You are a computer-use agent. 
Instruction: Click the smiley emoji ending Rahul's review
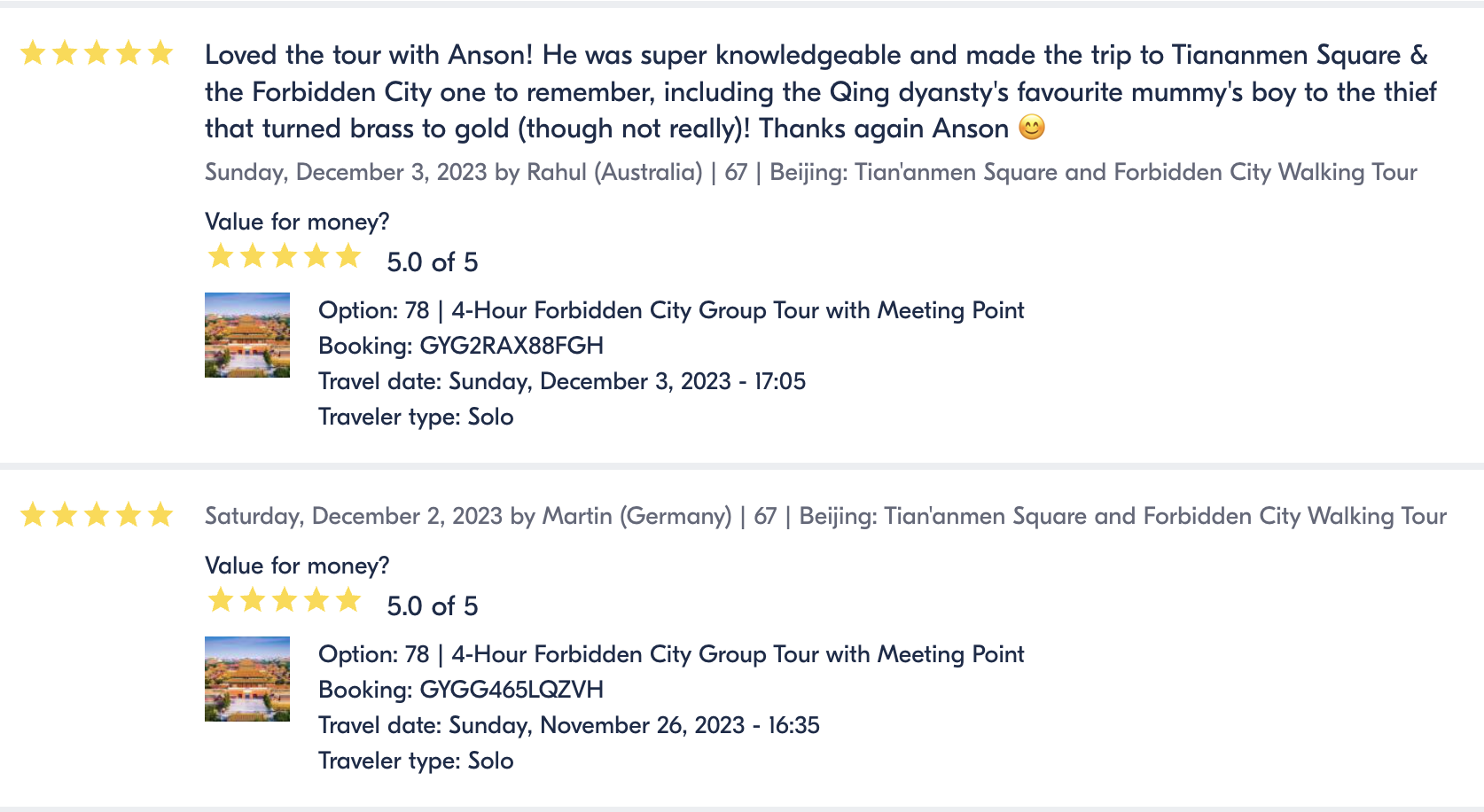pos(1032,128)
